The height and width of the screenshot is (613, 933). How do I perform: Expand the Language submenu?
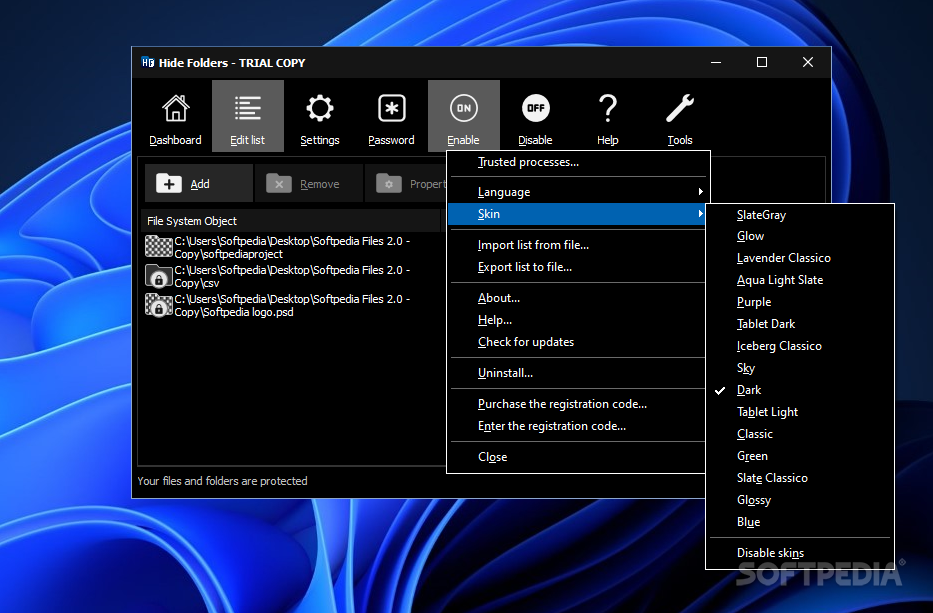[577, 192]
